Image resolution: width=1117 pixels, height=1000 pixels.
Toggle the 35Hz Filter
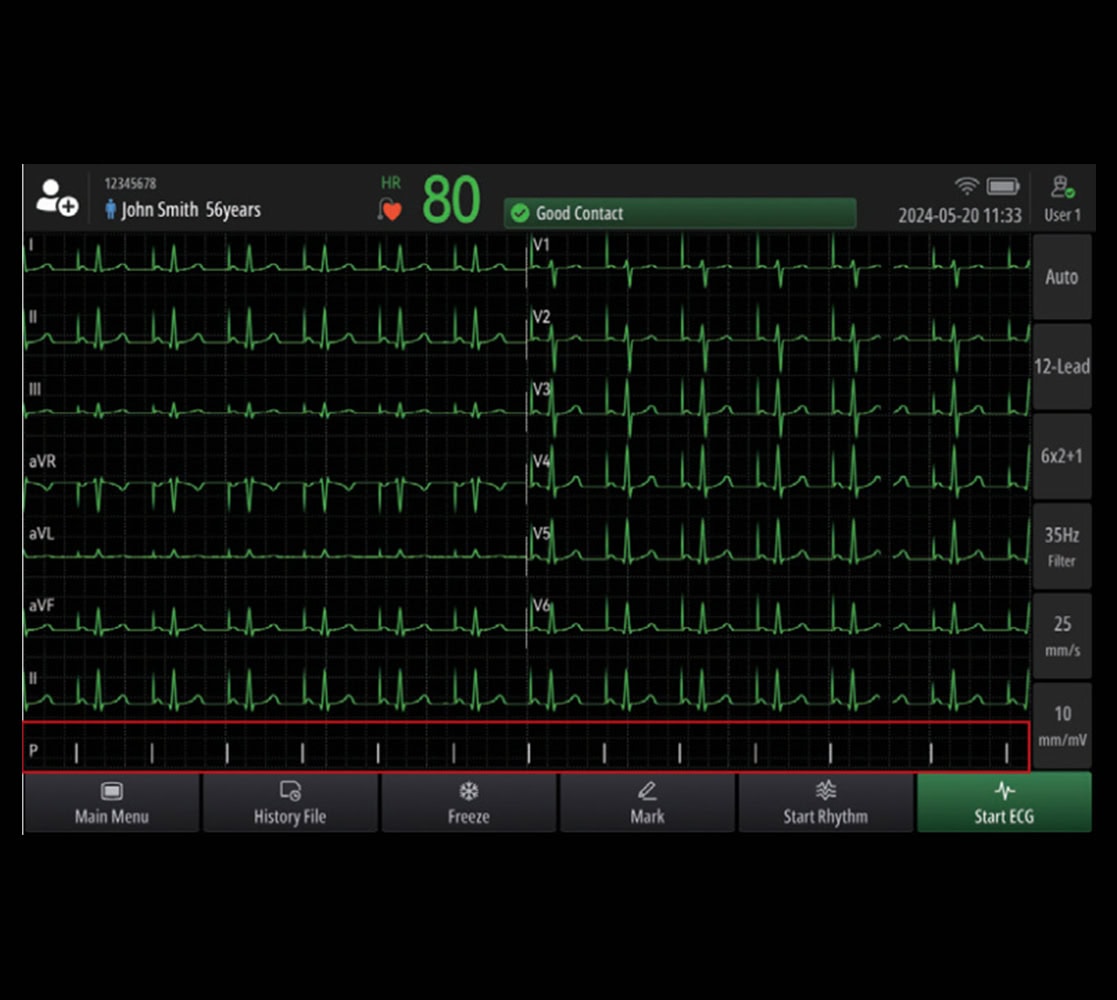1061,546
